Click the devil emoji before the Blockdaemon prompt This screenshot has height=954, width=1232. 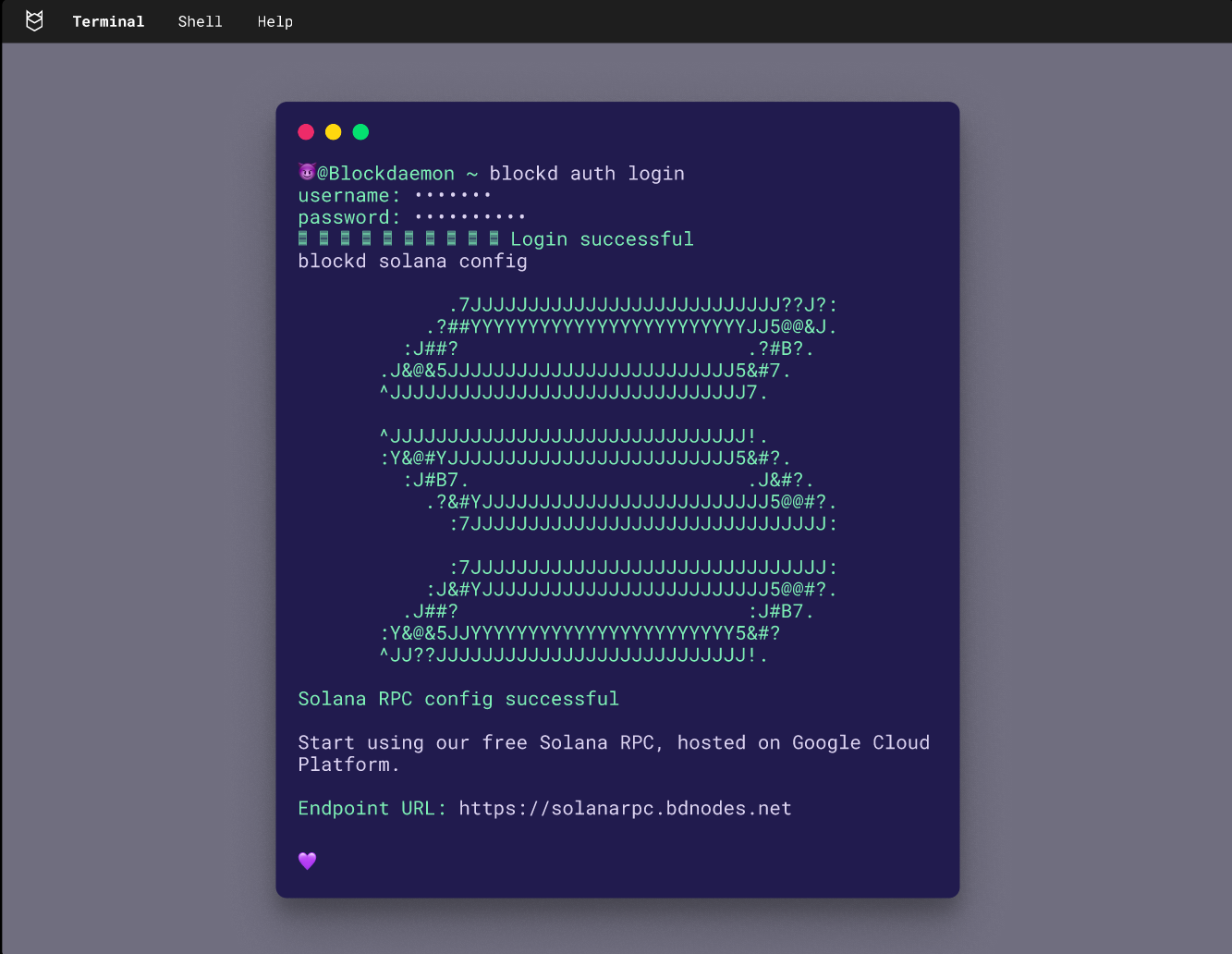tap(306, 172)
